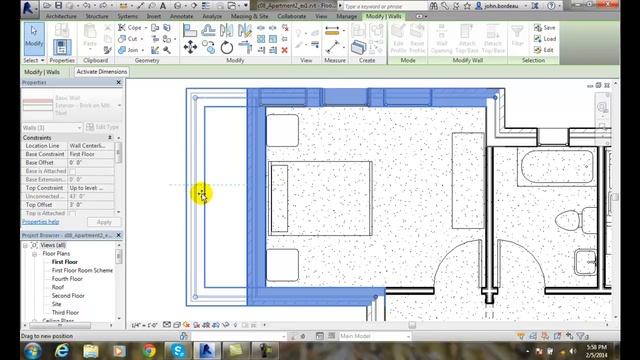Toggle the detail level view control
The height and width of the screenshot is (360, 640).
click(x=167, y=325)
